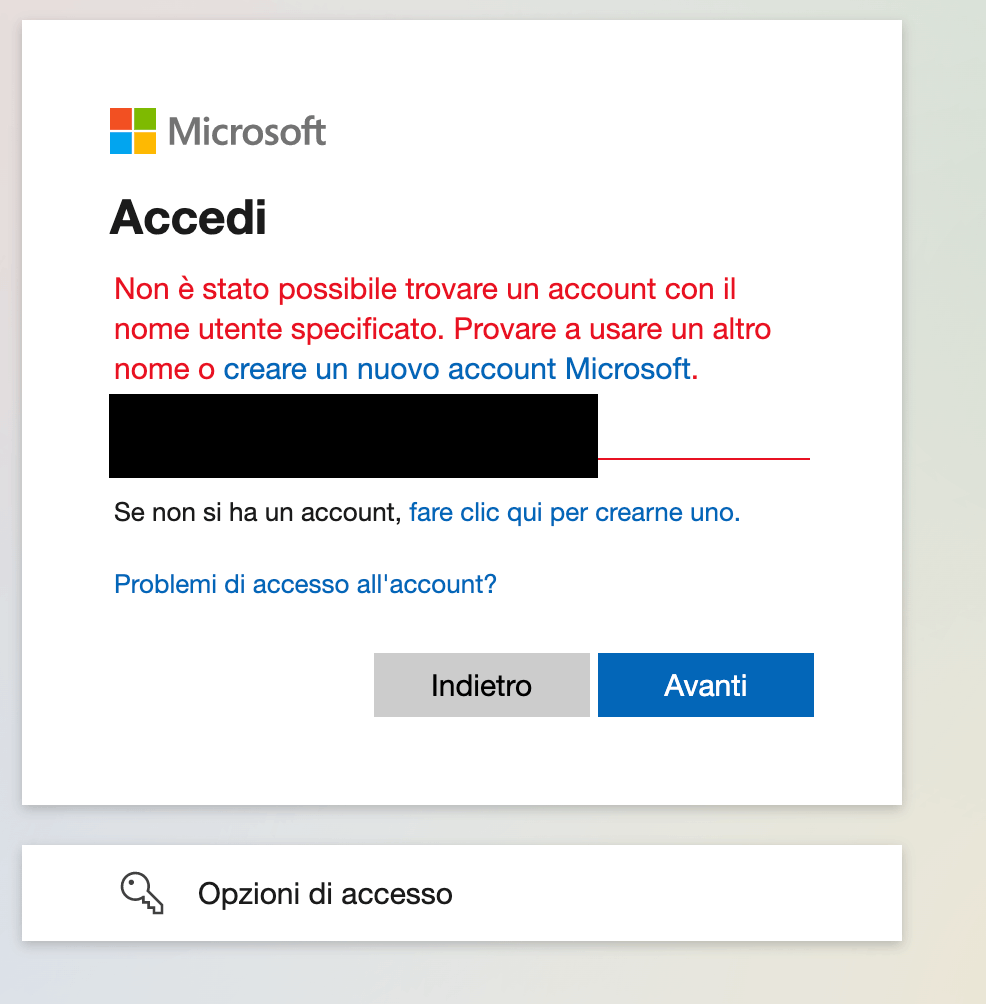Click the yellow square of the Microsoft logo

145,143
